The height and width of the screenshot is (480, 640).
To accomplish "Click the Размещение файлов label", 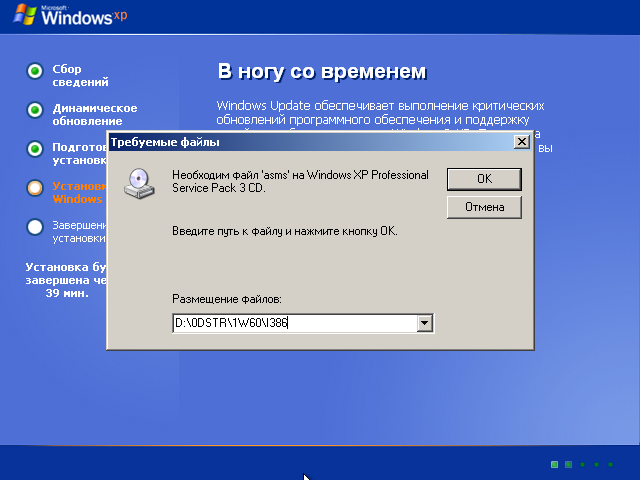I will 227,299.
